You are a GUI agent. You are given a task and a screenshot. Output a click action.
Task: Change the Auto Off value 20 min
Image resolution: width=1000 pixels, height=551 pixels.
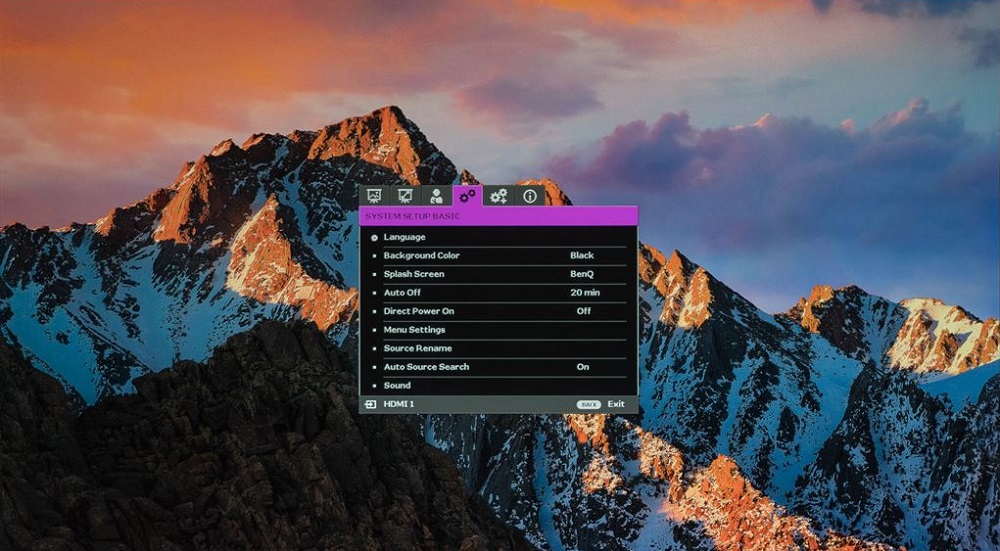click(x=585, y=293)
